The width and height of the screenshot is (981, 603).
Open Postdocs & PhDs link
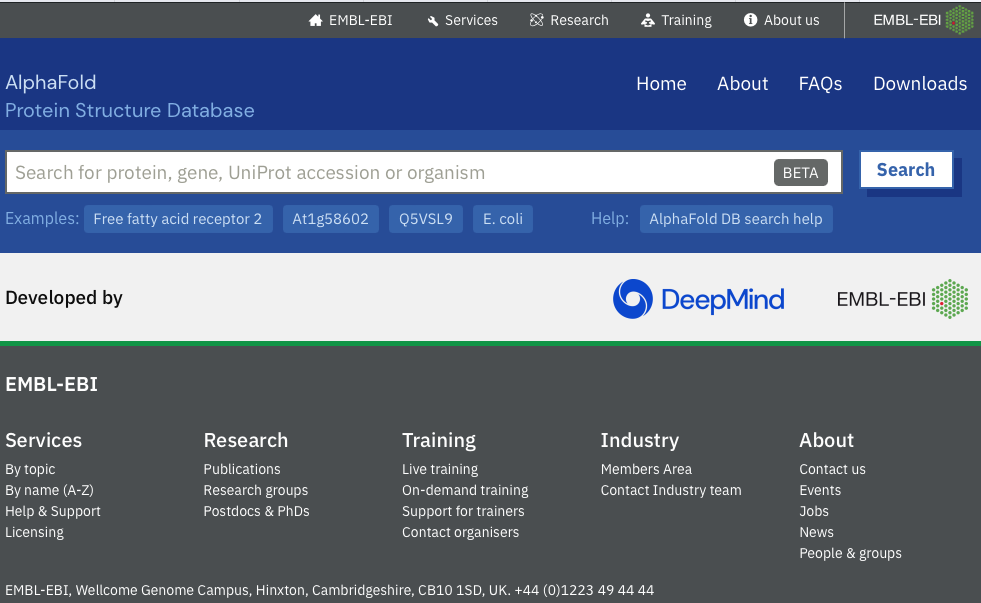point(257,512)
